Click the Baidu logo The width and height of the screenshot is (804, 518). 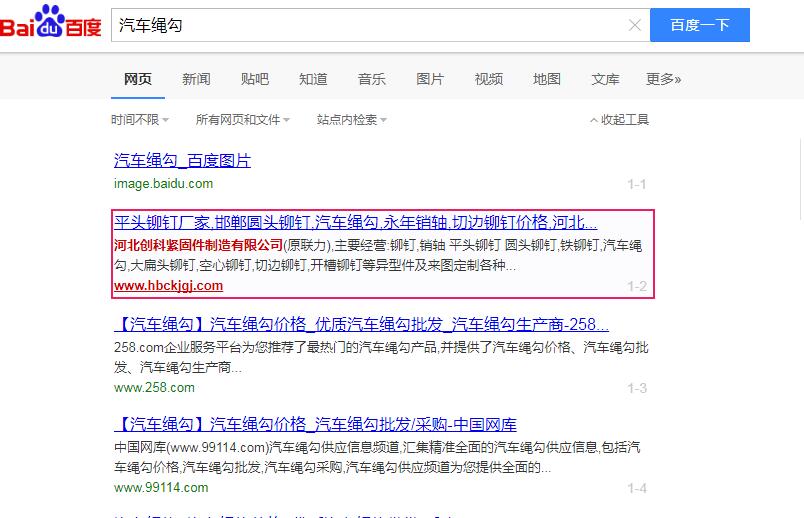point(51,24)
